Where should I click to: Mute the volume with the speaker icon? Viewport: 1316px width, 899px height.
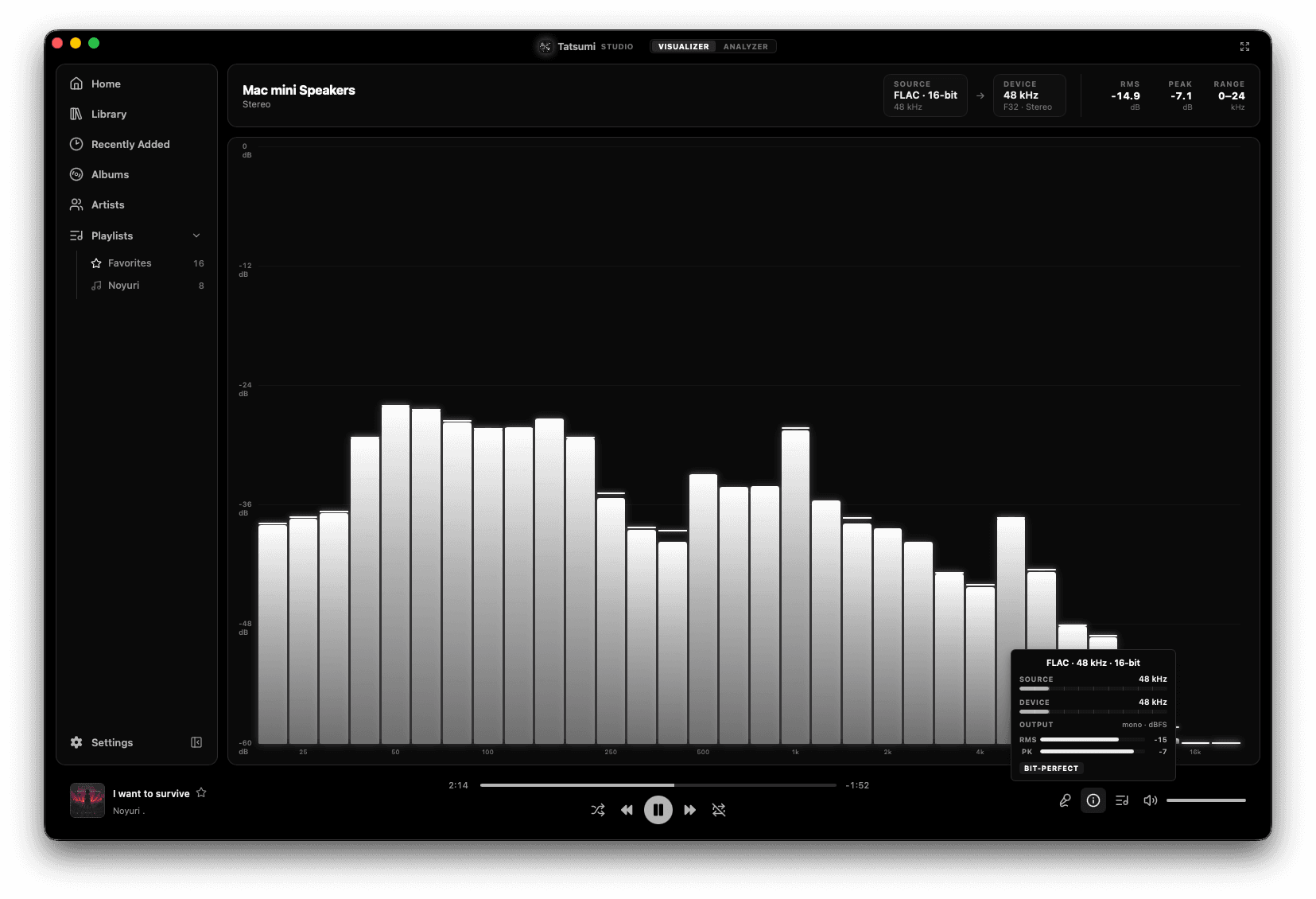(x=1150, y=800)
